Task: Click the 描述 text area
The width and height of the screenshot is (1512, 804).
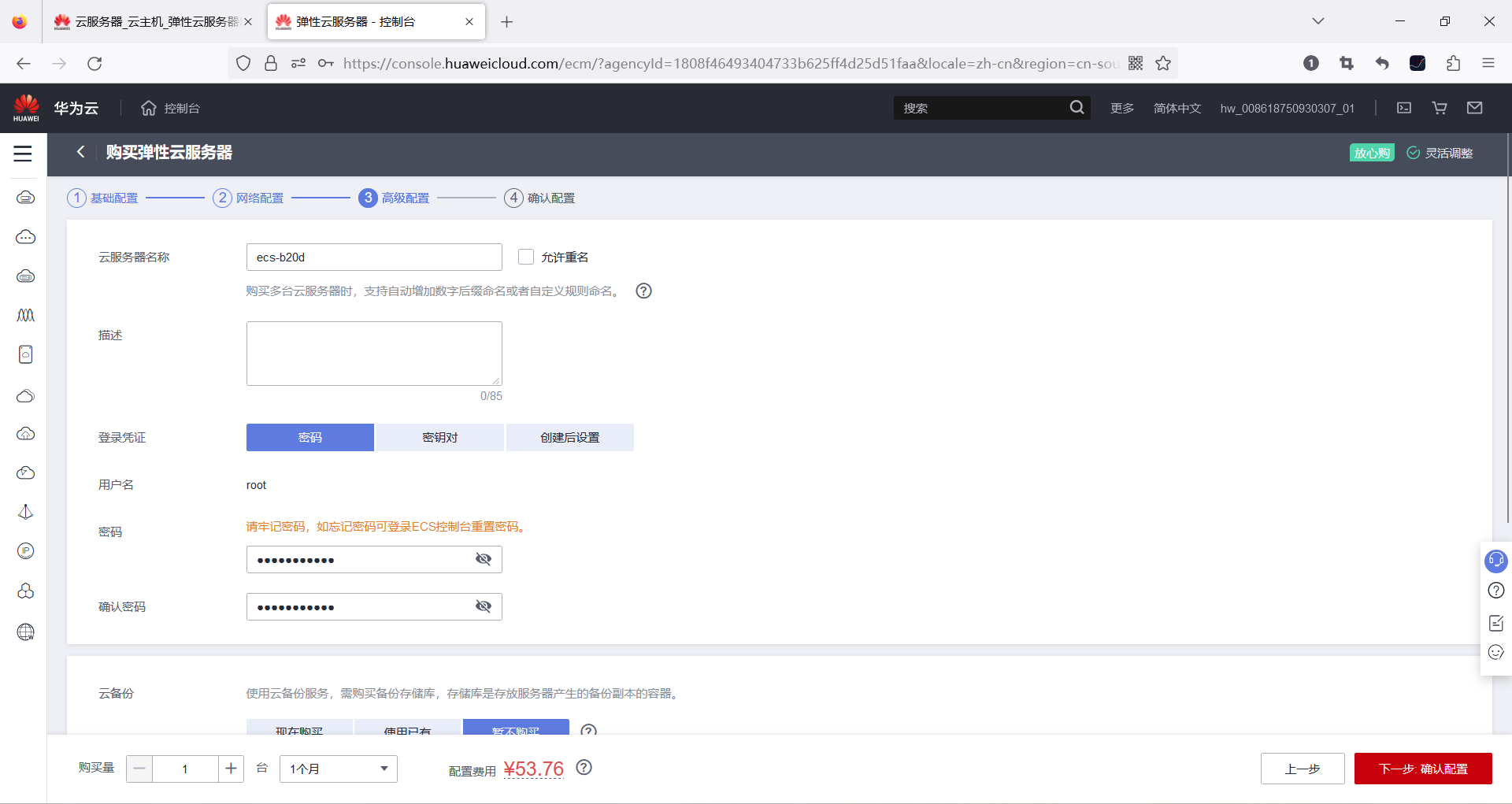Action: click(374, 354)
